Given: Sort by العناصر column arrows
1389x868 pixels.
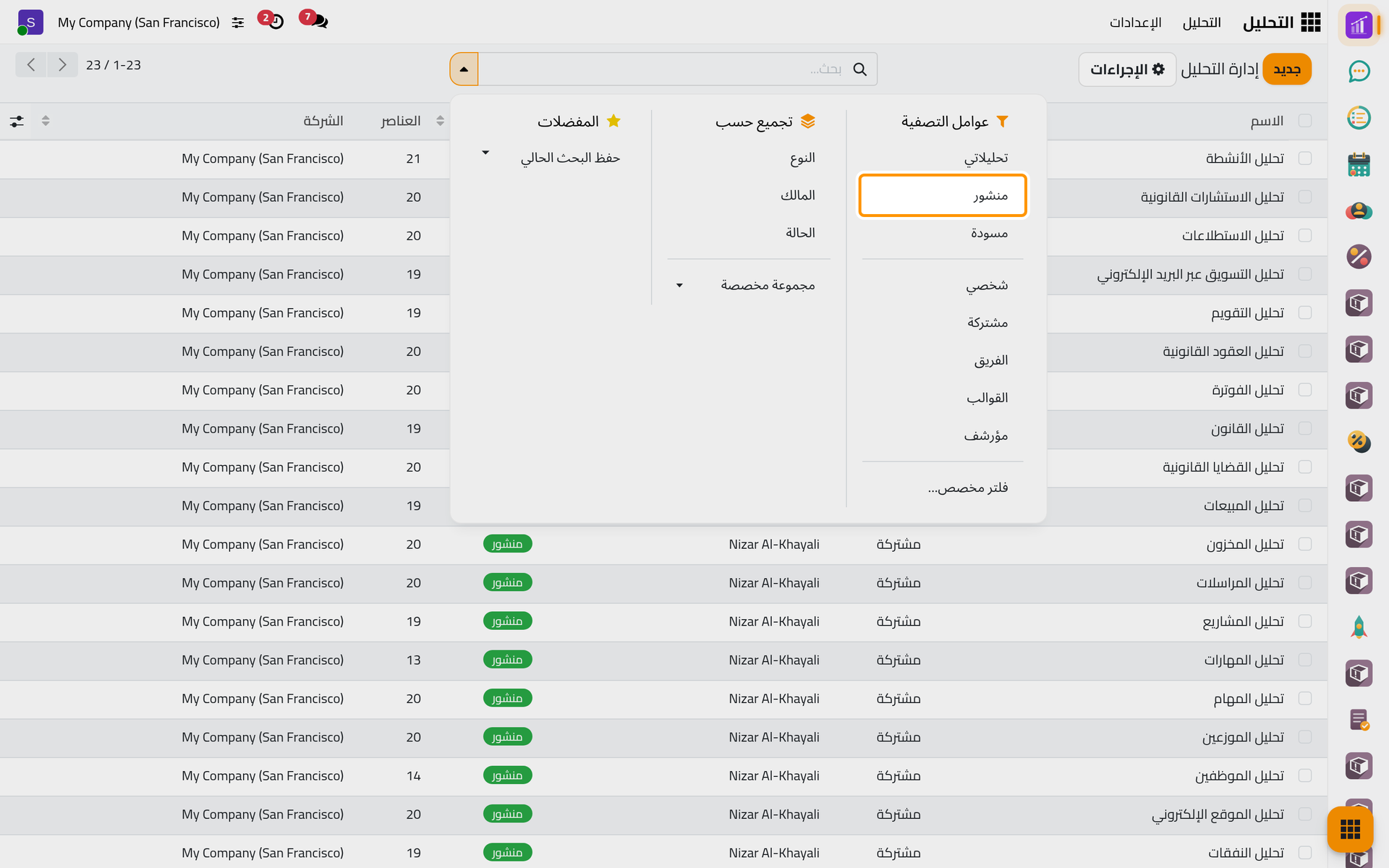Looking at the screenshot, I should point(440,121).
